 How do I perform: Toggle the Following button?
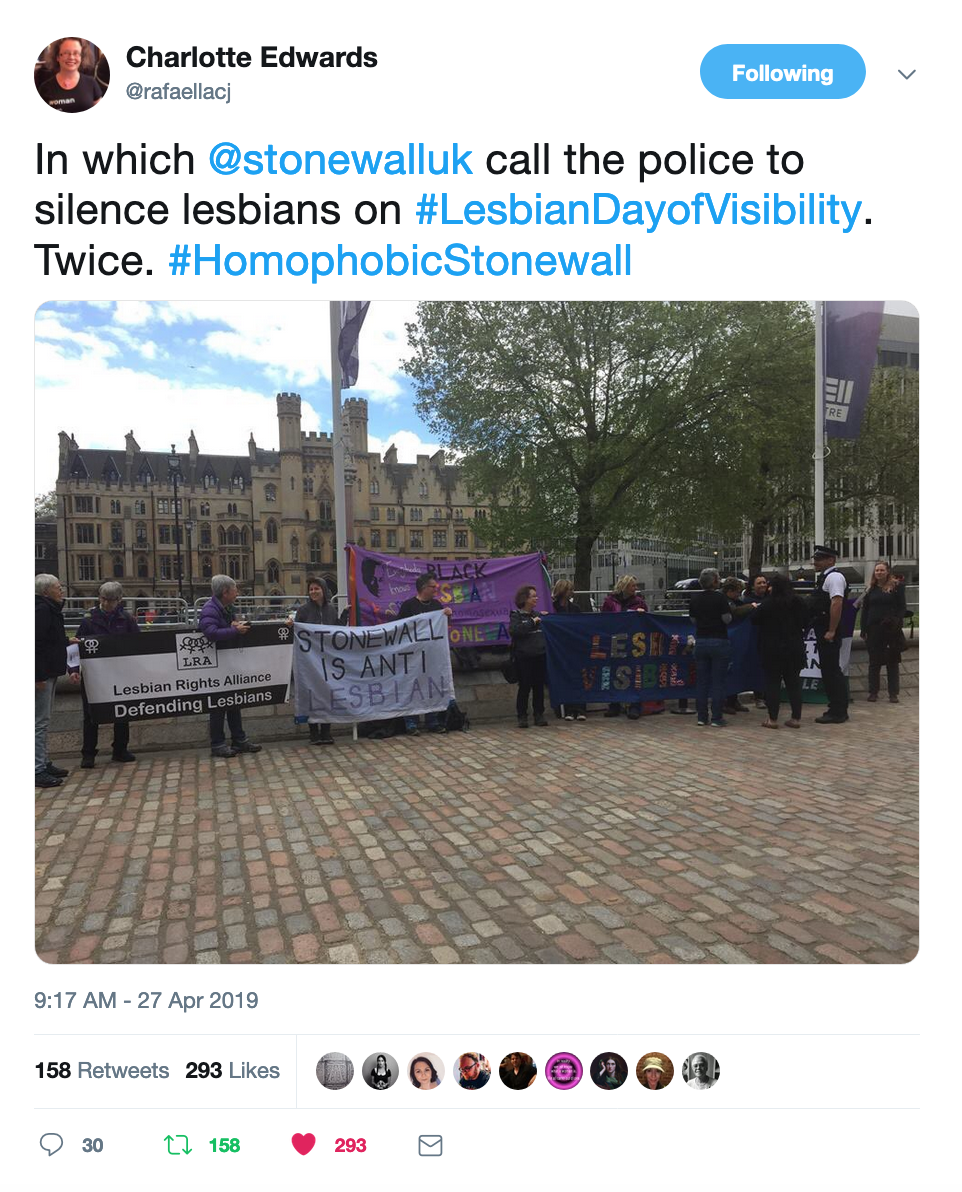coord(783,72)
